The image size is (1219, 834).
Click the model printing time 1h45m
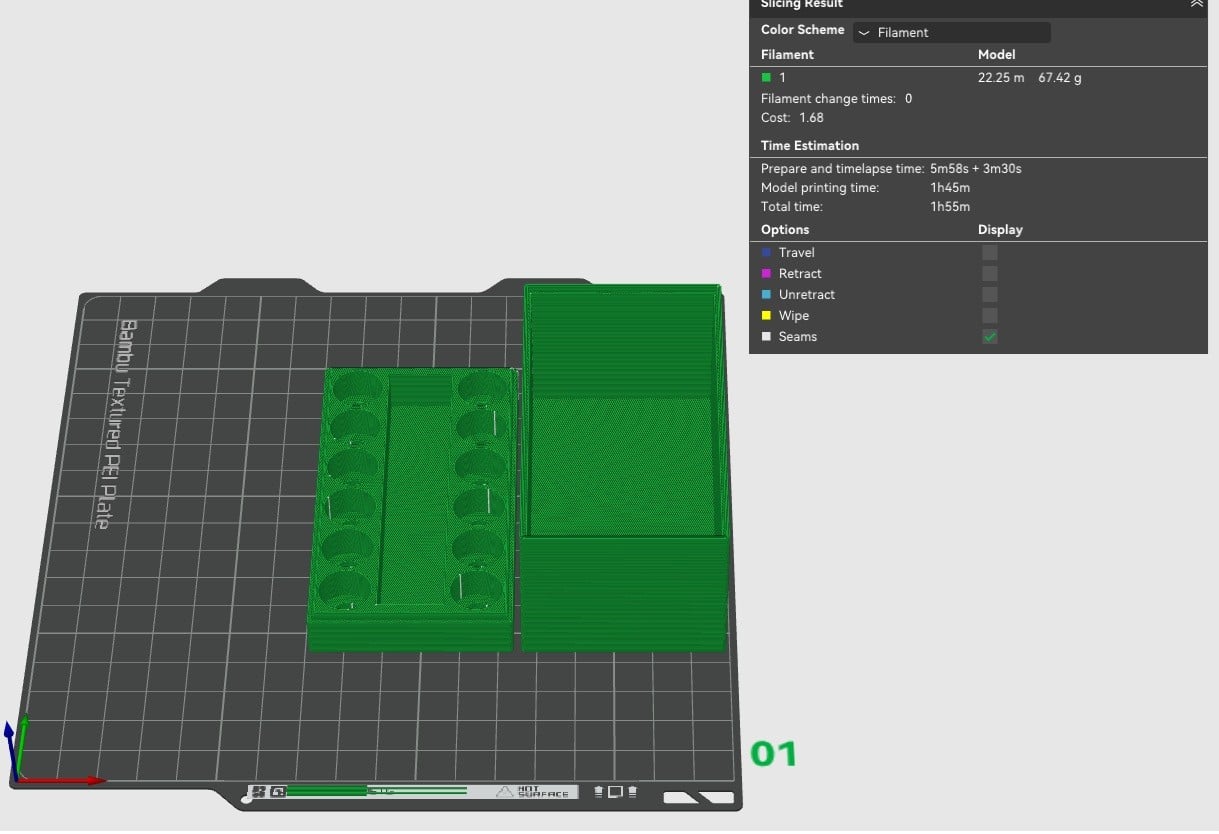(x=950, y=188)
